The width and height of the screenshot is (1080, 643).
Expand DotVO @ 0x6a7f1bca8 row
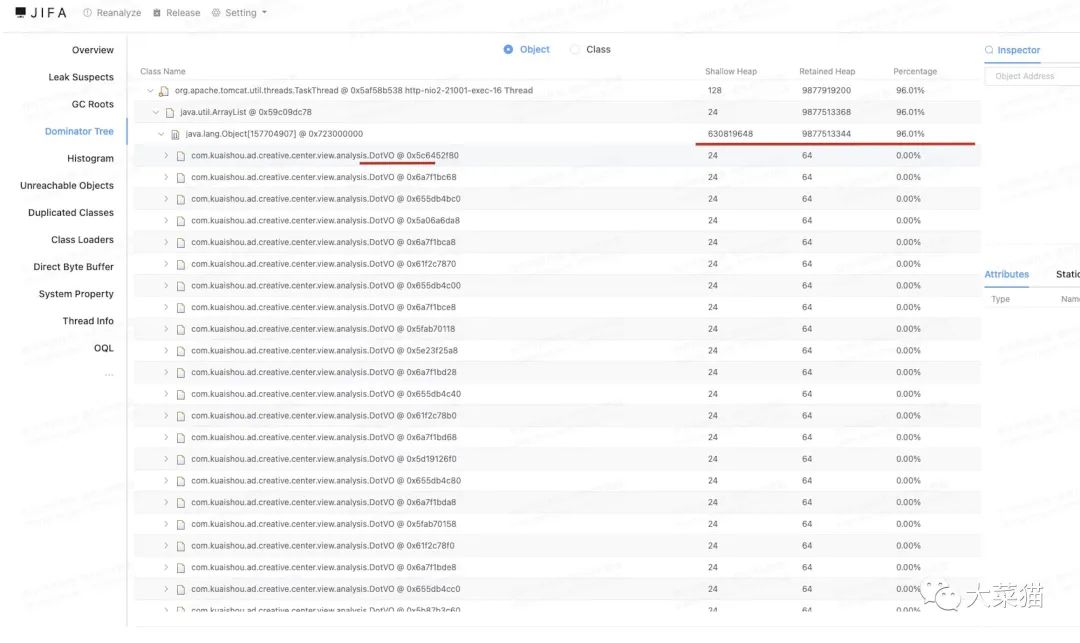tap(166, 242)
